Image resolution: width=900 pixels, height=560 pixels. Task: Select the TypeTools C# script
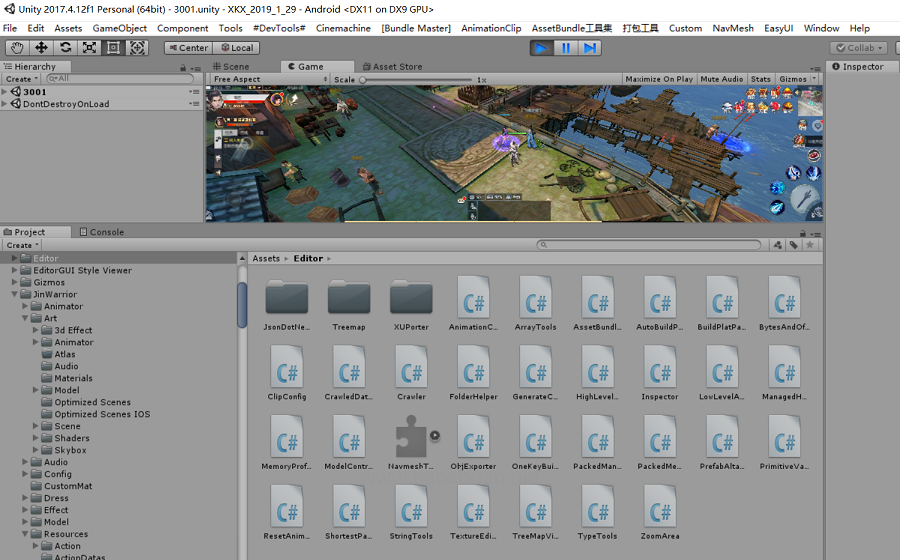pyautogui.click(x=598, y=507)
